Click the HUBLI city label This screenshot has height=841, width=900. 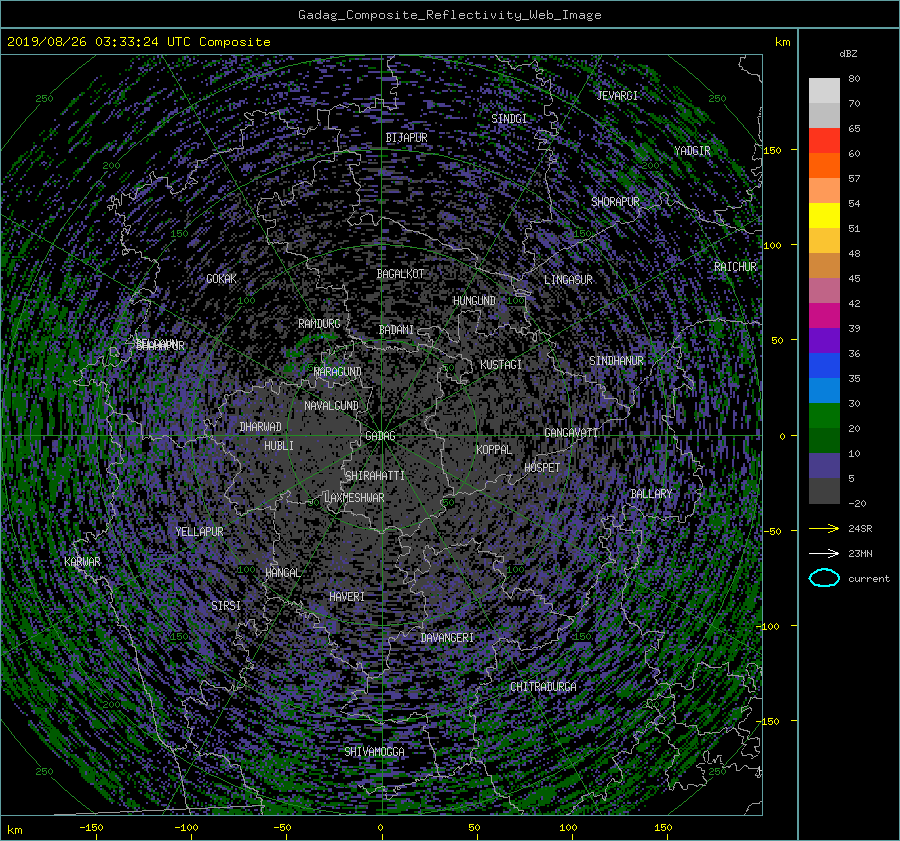[279, 445]
